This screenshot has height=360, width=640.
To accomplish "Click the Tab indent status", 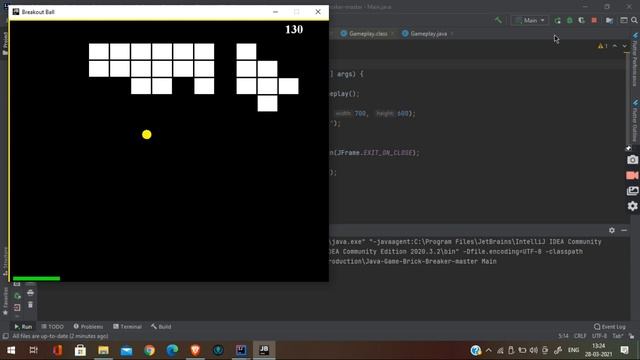I will [618, 336].
